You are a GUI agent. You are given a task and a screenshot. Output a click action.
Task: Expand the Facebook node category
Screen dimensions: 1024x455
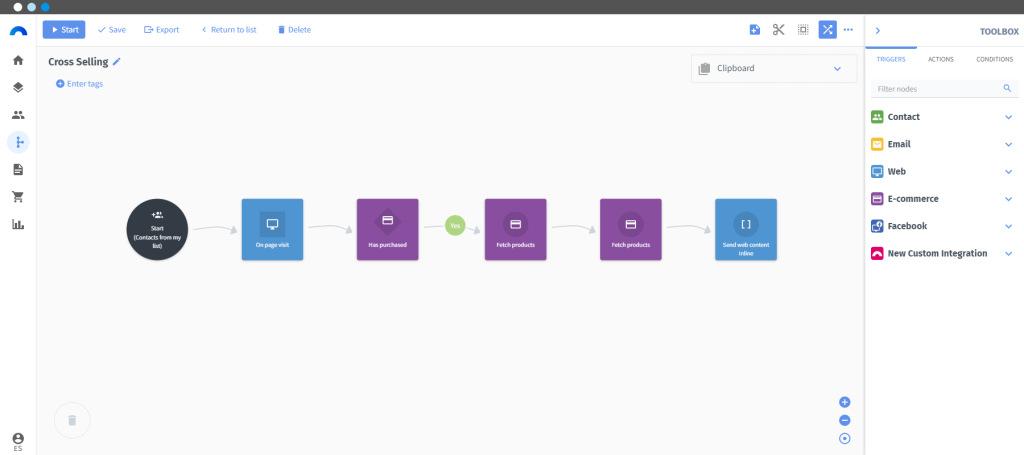1008,227
